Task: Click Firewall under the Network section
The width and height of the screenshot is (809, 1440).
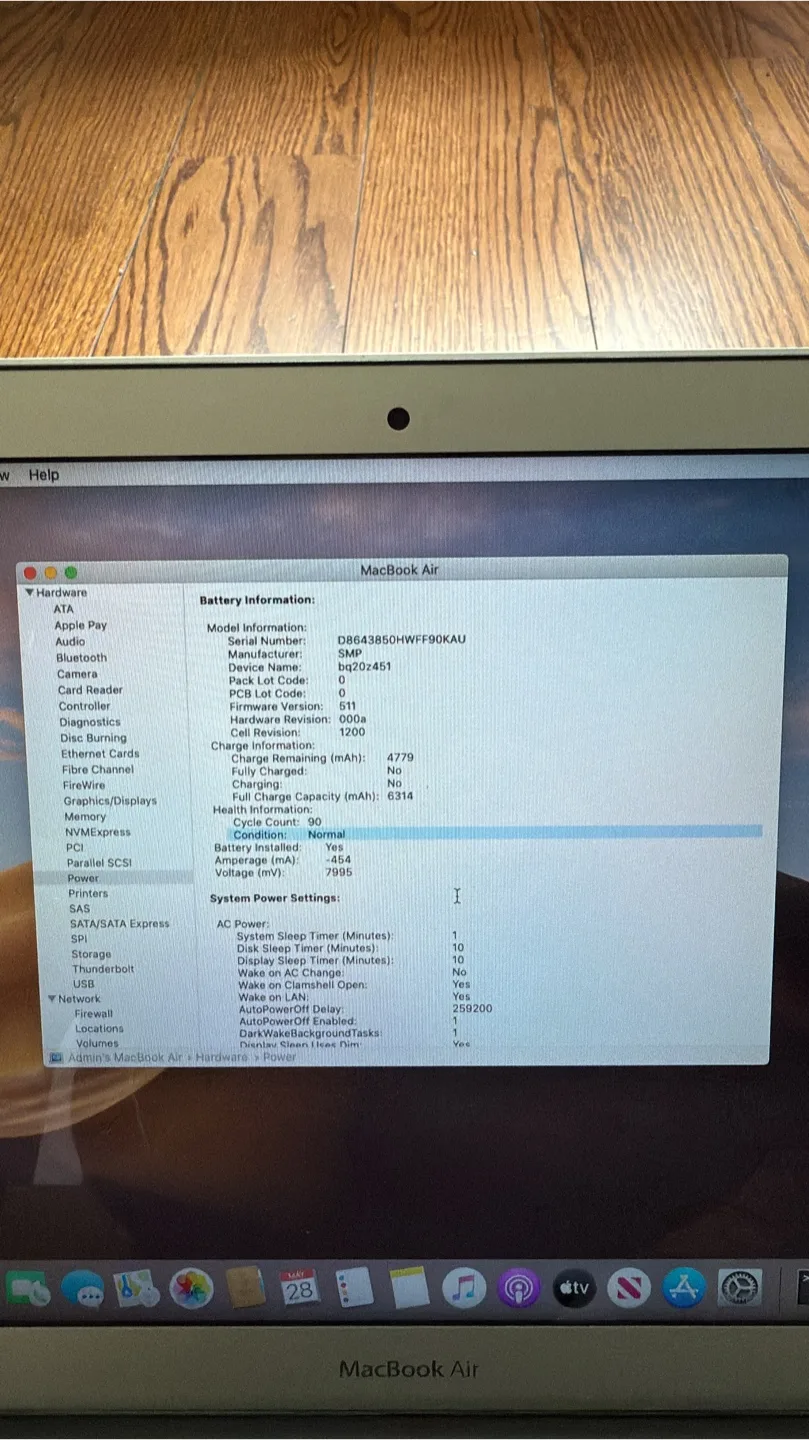Action: 93,1013
